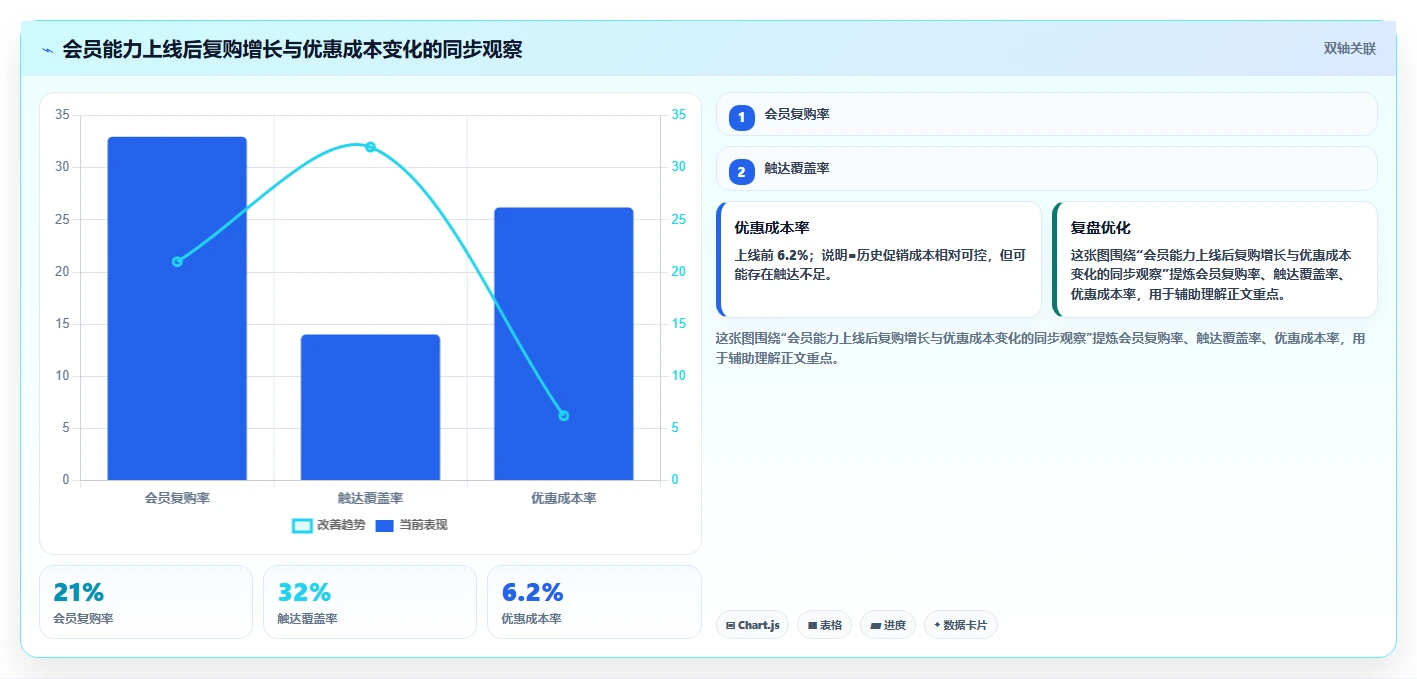Open the 优惠成本率 insight card
The image size is (1417, 679).
tap(879, 259)
